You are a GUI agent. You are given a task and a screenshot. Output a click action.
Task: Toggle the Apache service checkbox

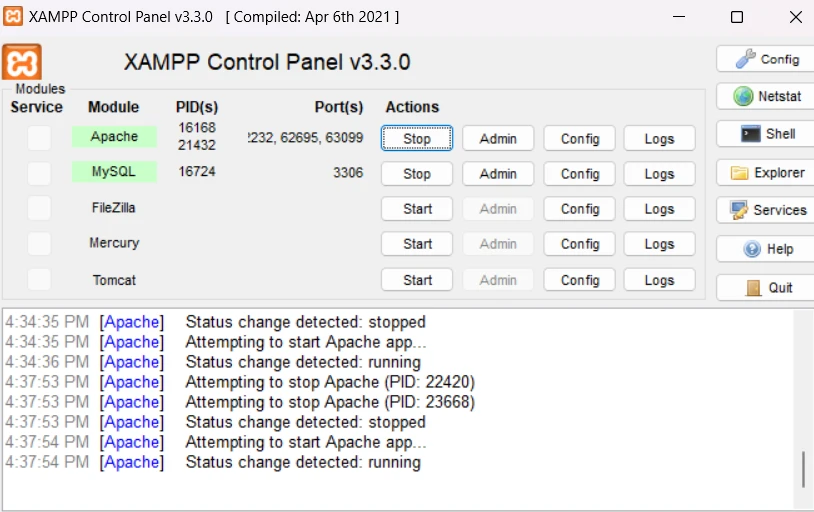point(39,138)
